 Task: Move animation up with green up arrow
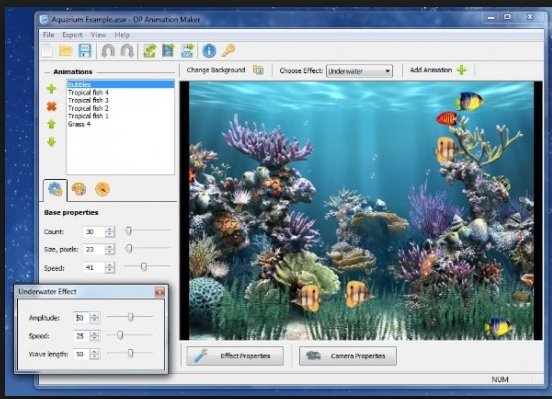click(51, 124)
